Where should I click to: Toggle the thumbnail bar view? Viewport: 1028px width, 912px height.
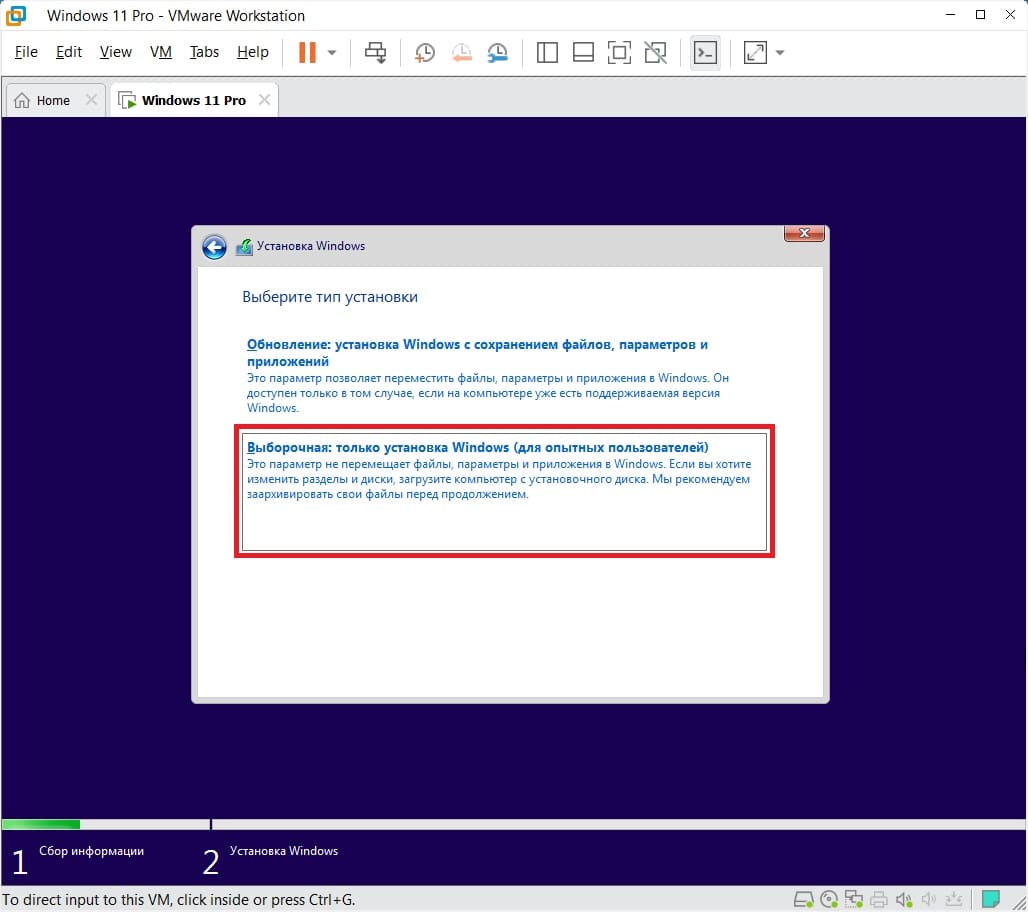[583, 52]
